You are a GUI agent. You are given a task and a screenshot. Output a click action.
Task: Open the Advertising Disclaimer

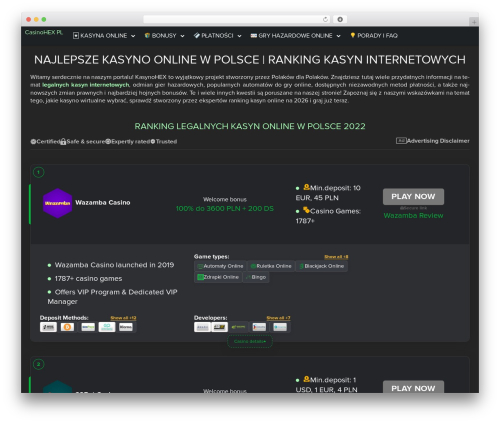coord(433,141)
